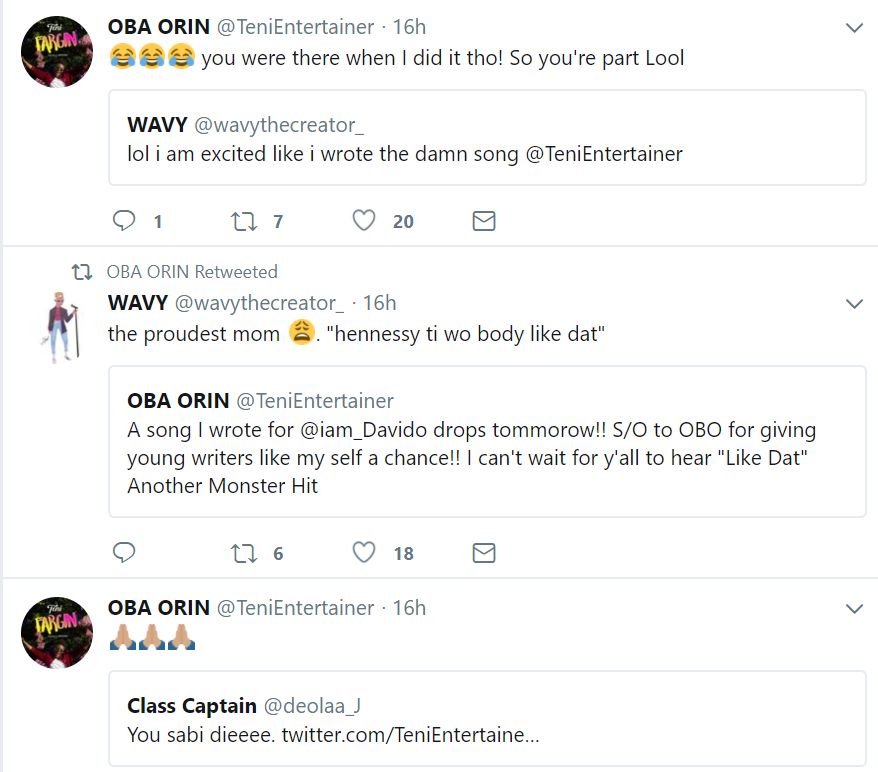Expand the menu chevron on WAVY's tweet
Screen dimensions: 878x772
click(x=854, y=303)
